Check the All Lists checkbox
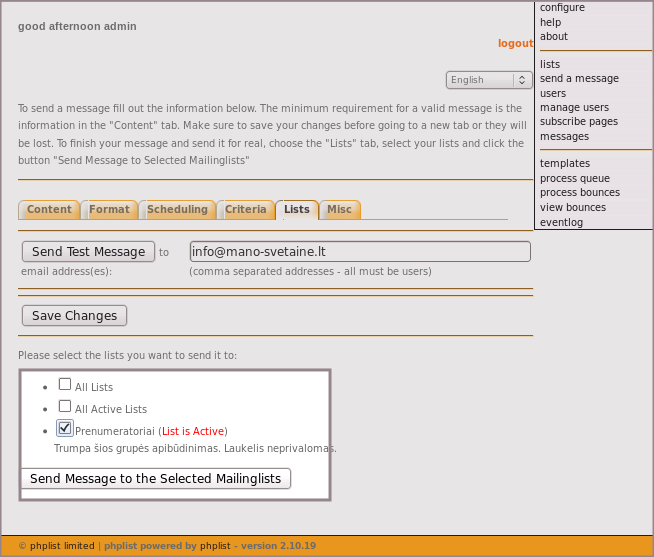The width and height of the screenshot is (654, 557). pyautogui.click(x=65, y=384)
